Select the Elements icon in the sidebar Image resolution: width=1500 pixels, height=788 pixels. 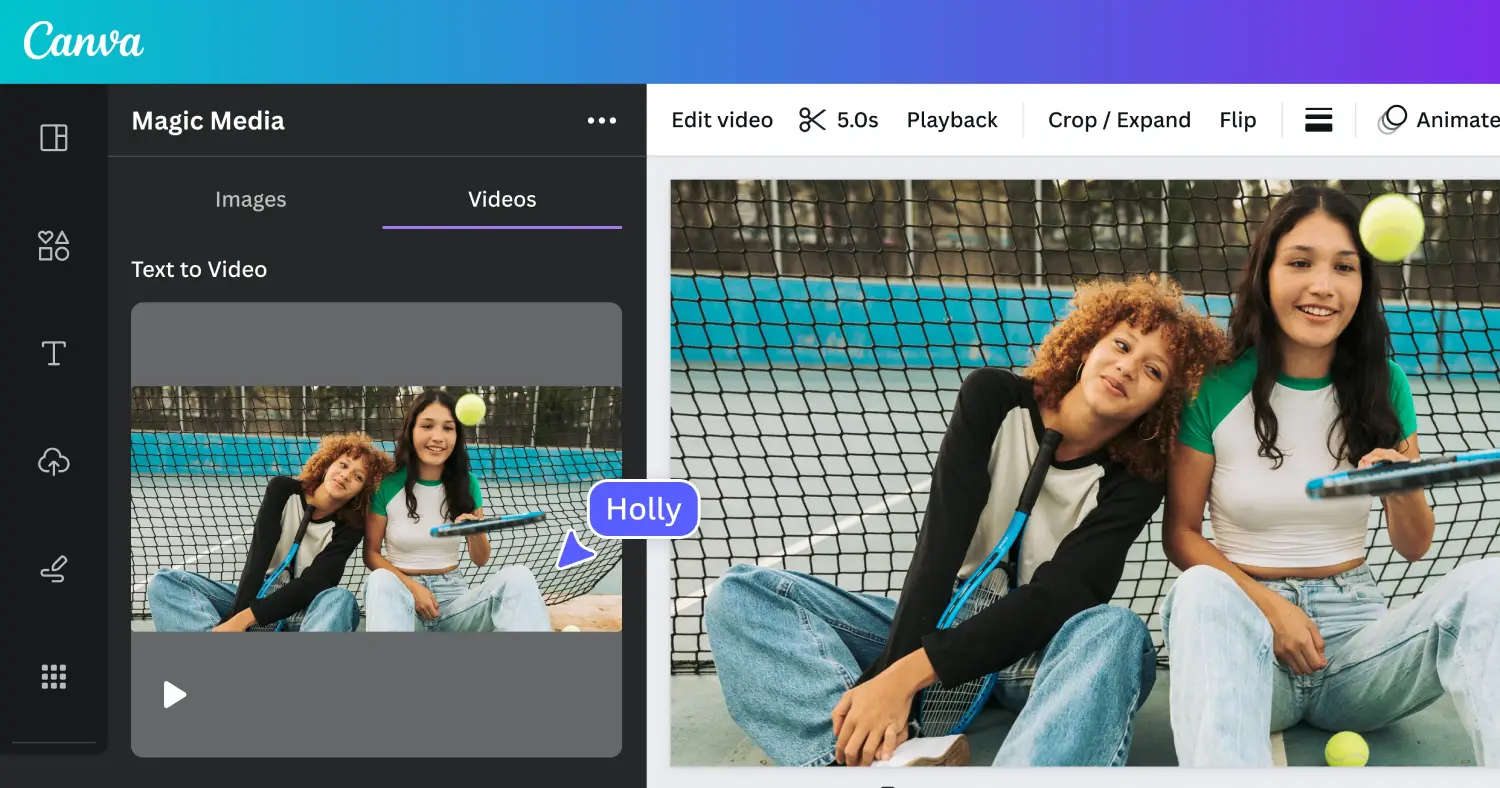(54, 245)
